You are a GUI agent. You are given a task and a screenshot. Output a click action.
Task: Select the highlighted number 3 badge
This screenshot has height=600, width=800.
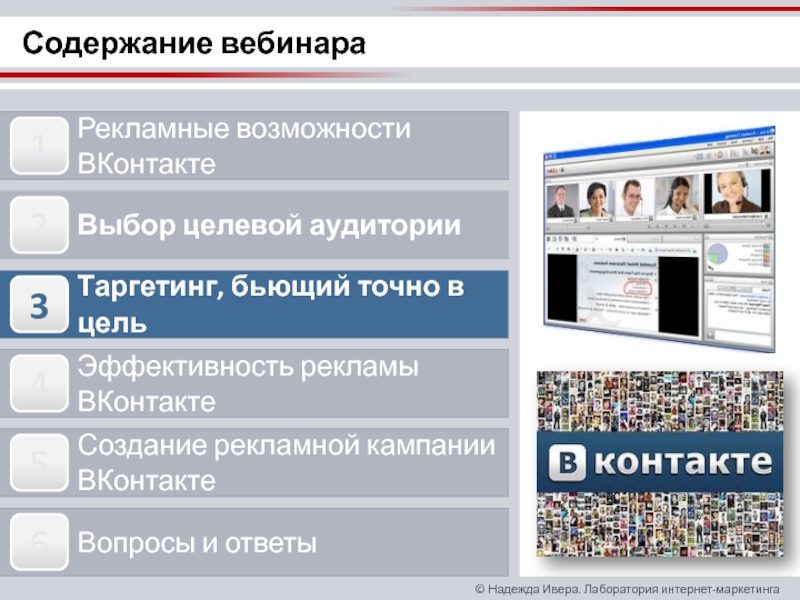39,305
